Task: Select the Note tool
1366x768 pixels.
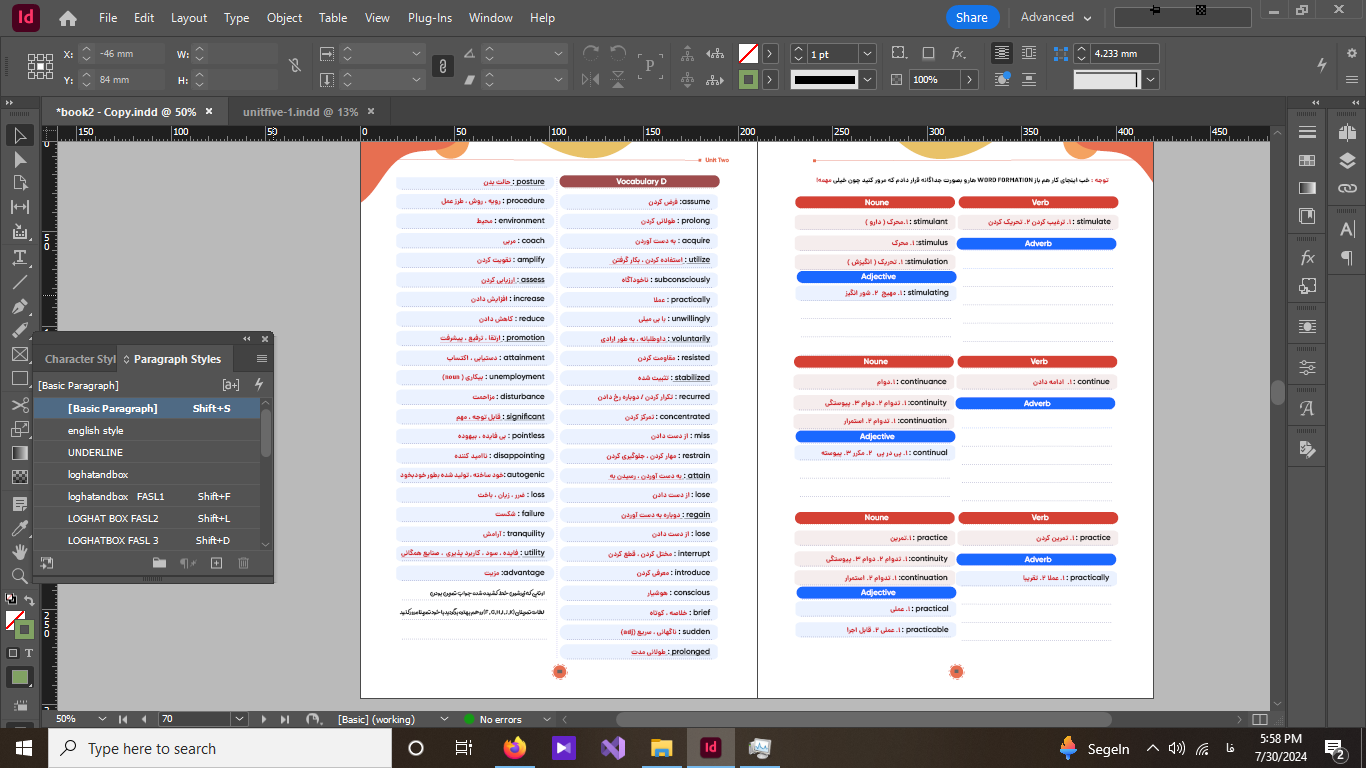Action: pyautogui.click(x=20, y=503)
